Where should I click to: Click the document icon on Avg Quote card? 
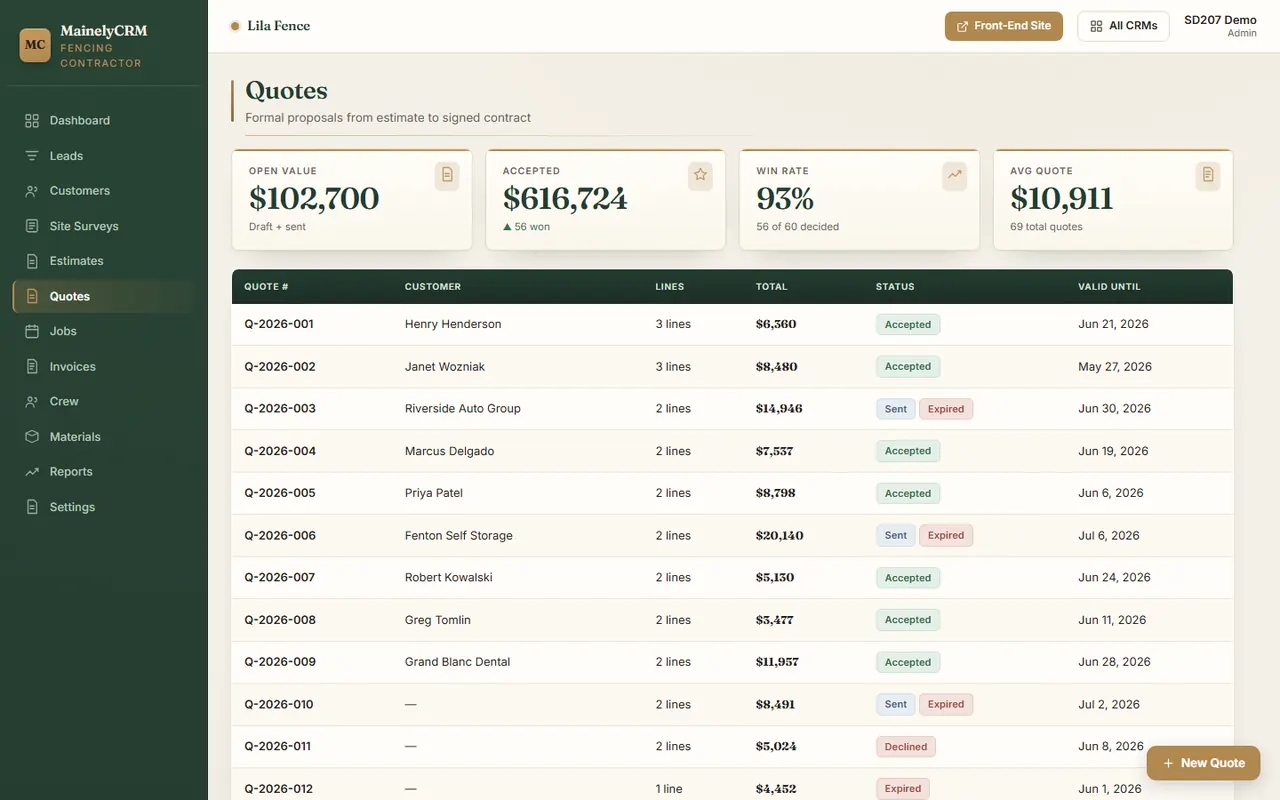coord(1208,175)
